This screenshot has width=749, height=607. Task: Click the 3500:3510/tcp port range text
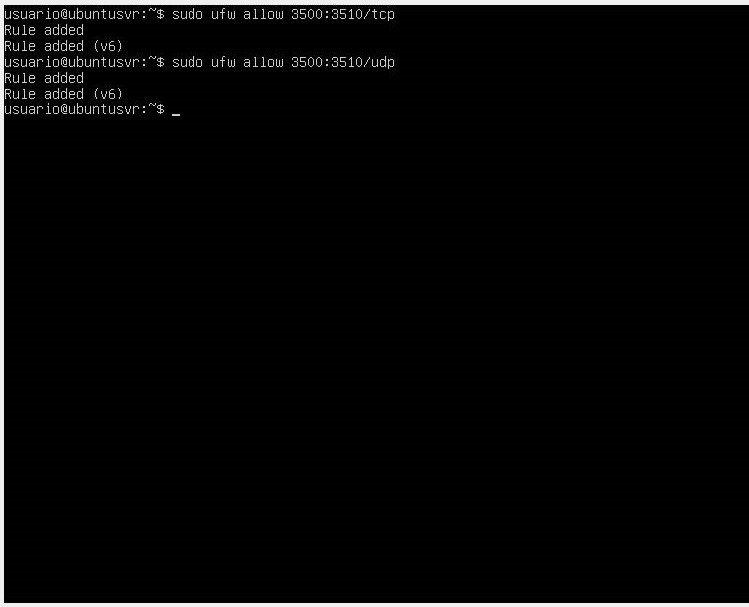[x=343, y=14]
